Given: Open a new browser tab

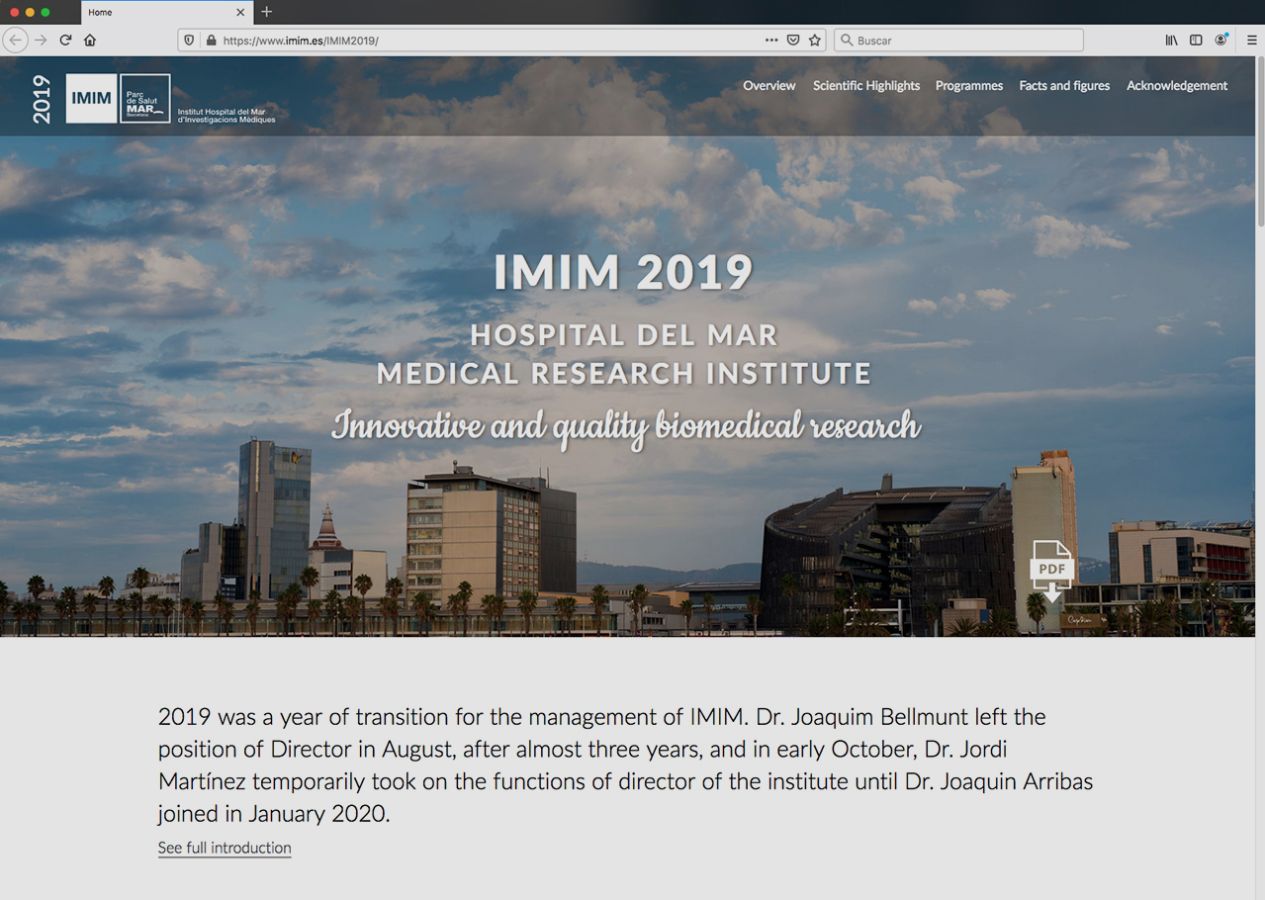Looking at the screenshot, I should pos(266,12).
